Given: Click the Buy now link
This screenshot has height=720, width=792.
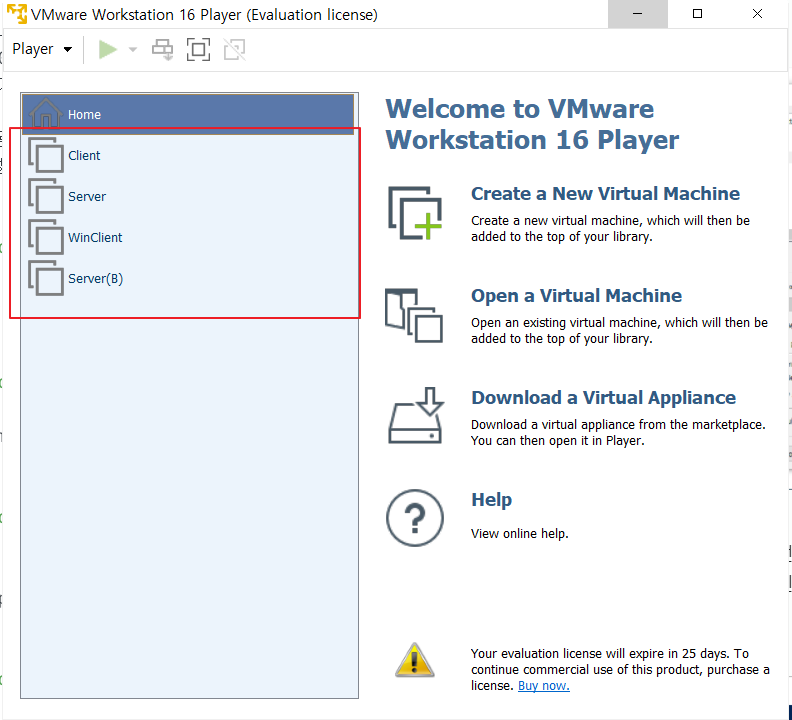Looking at the screenshot, I should tap(544, 686).
